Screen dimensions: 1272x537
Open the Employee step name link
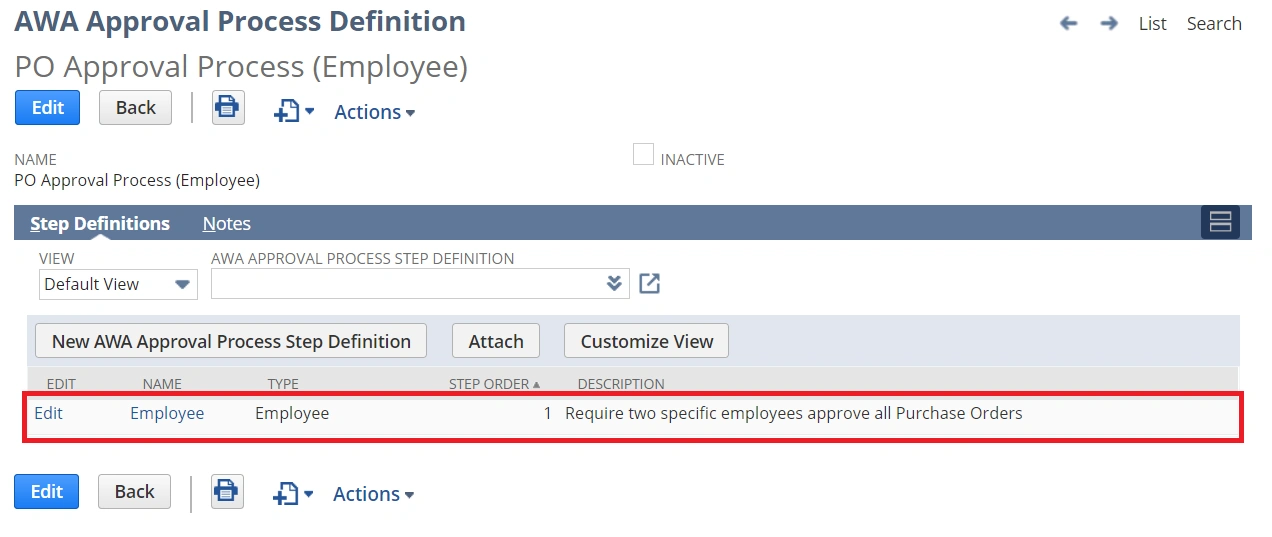click(x=167, y=413)
